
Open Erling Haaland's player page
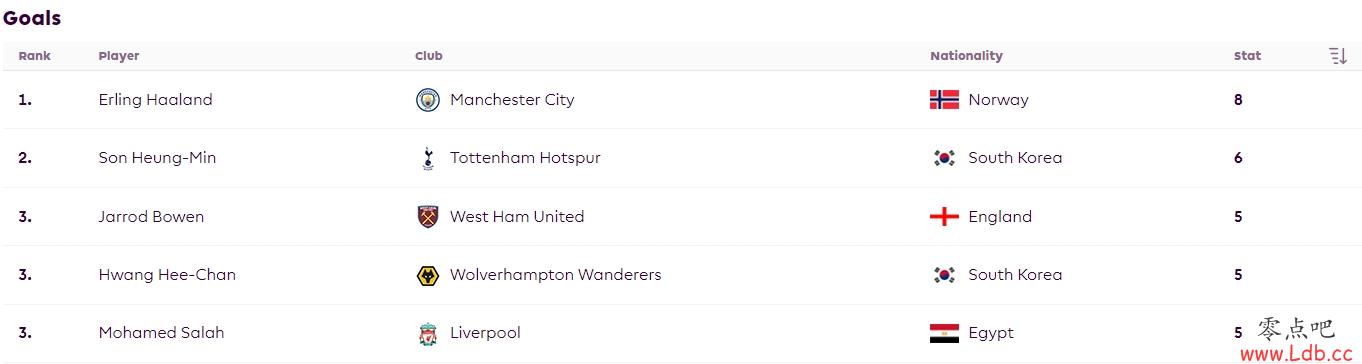(x=156, y=100)
